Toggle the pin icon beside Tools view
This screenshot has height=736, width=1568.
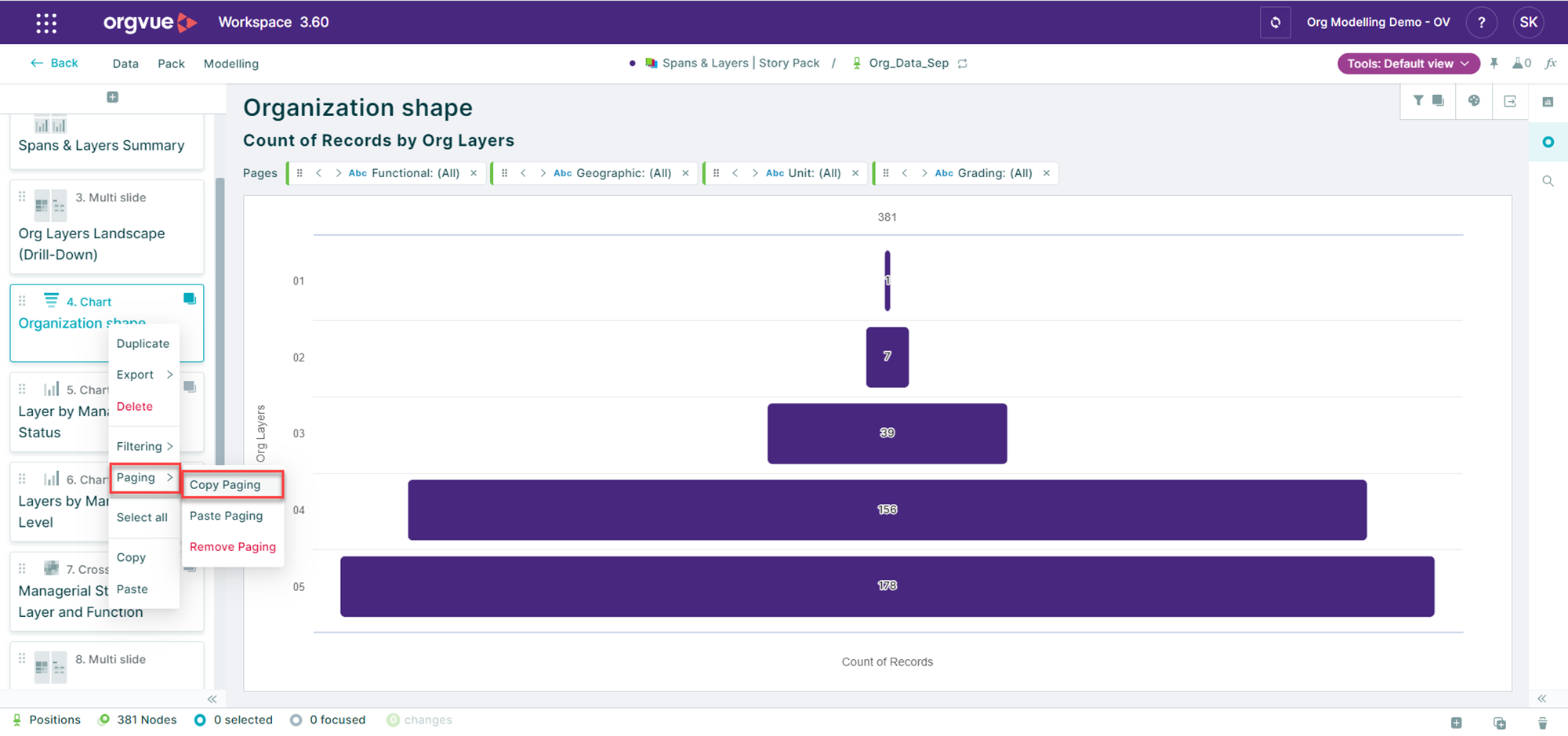point(1494,63)
